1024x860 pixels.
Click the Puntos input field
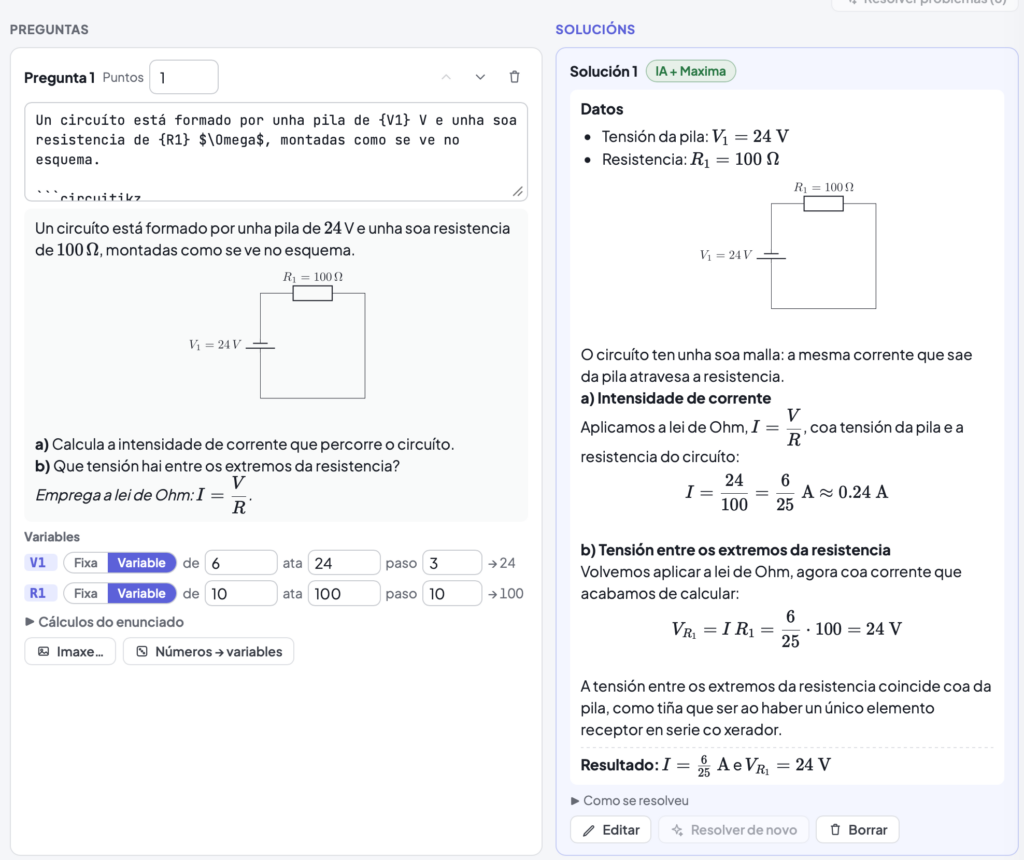(x=184, y=77)
